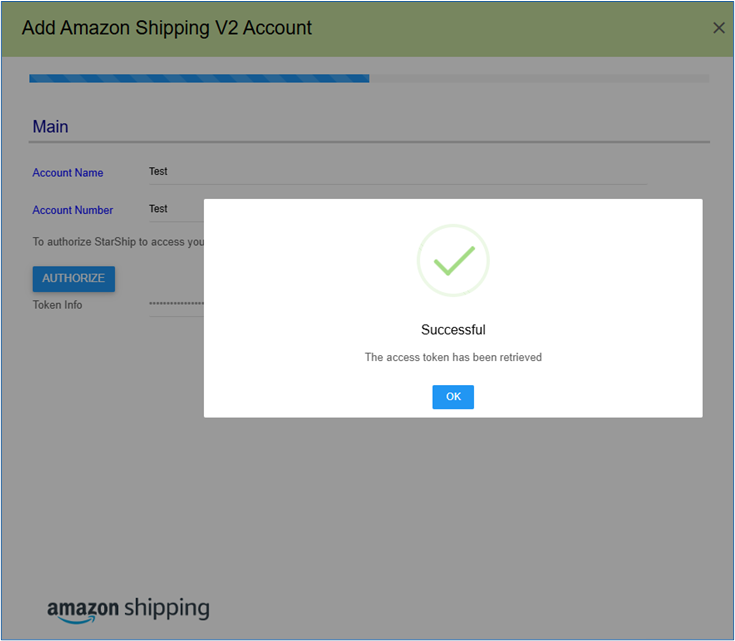Select the Main section heading
The image size is (735, 641).
(50, 127)
